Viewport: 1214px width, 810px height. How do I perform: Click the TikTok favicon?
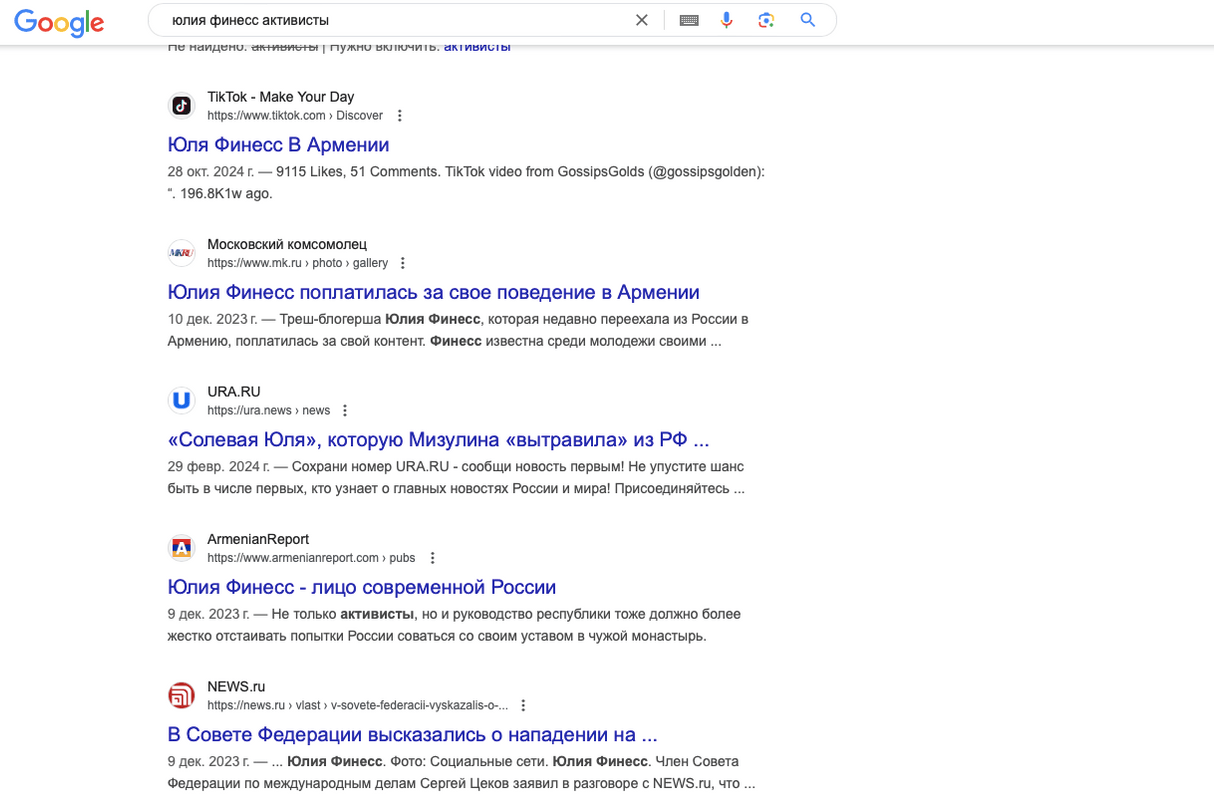coord(181,105)
